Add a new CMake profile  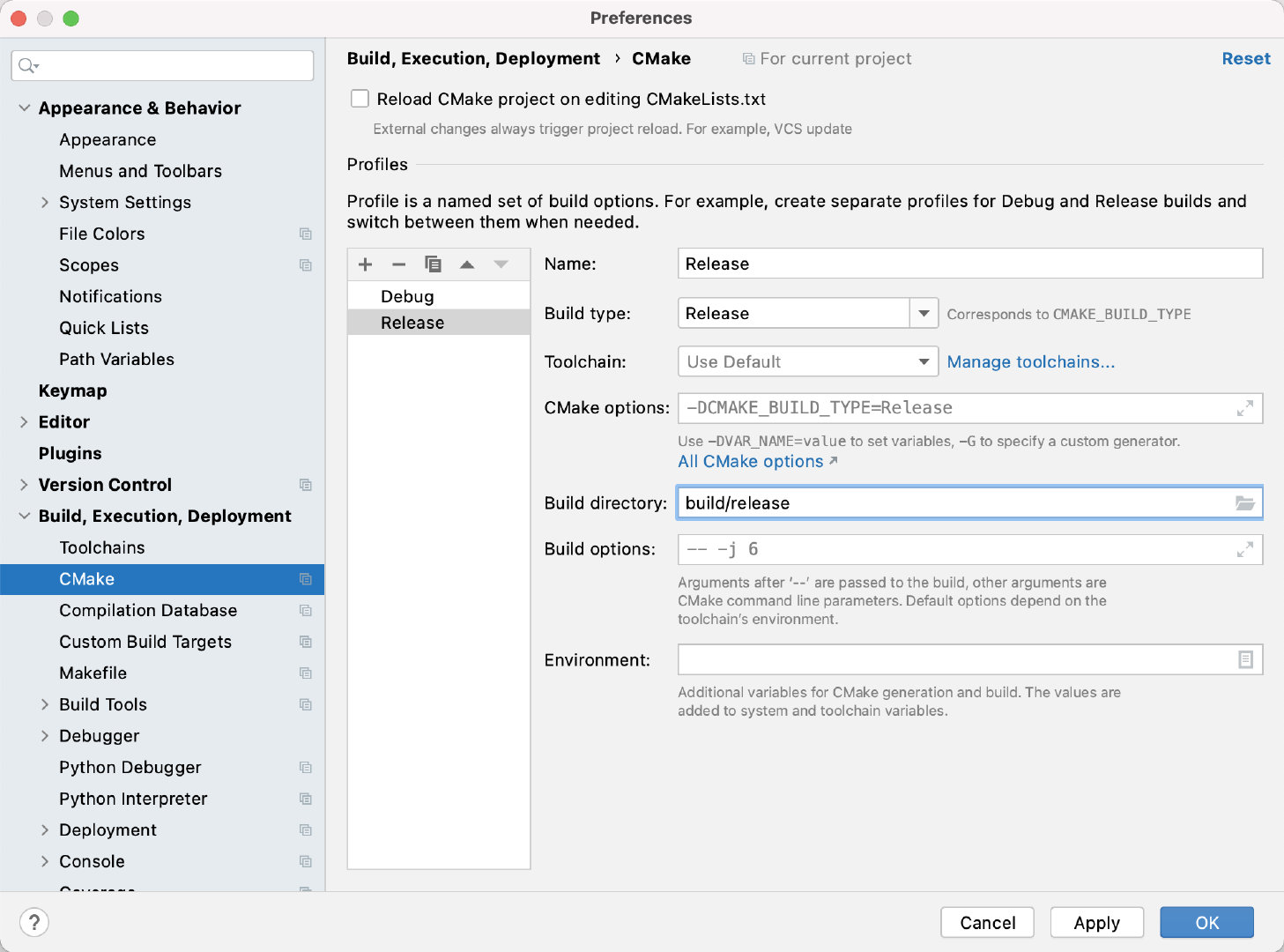pyautogui.click(x=365, y=264)
